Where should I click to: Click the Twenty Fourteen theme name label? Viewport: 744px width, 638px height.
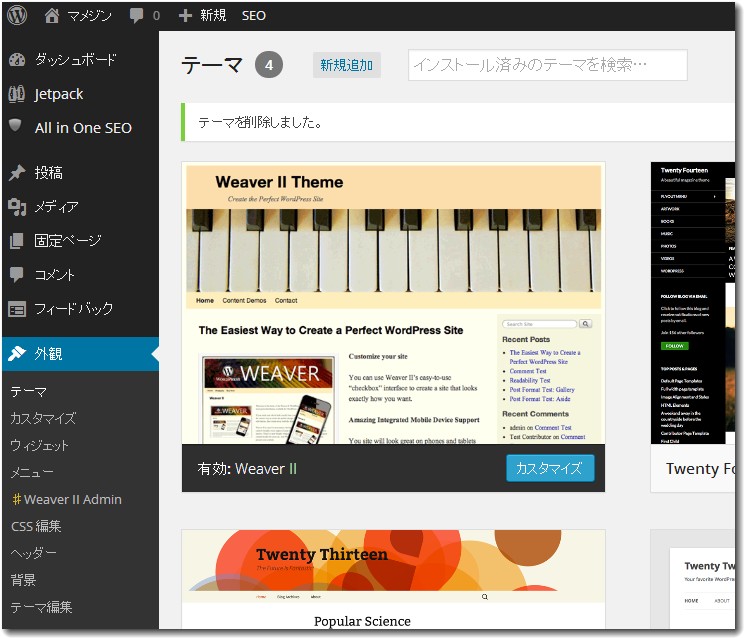coord(700,469)
